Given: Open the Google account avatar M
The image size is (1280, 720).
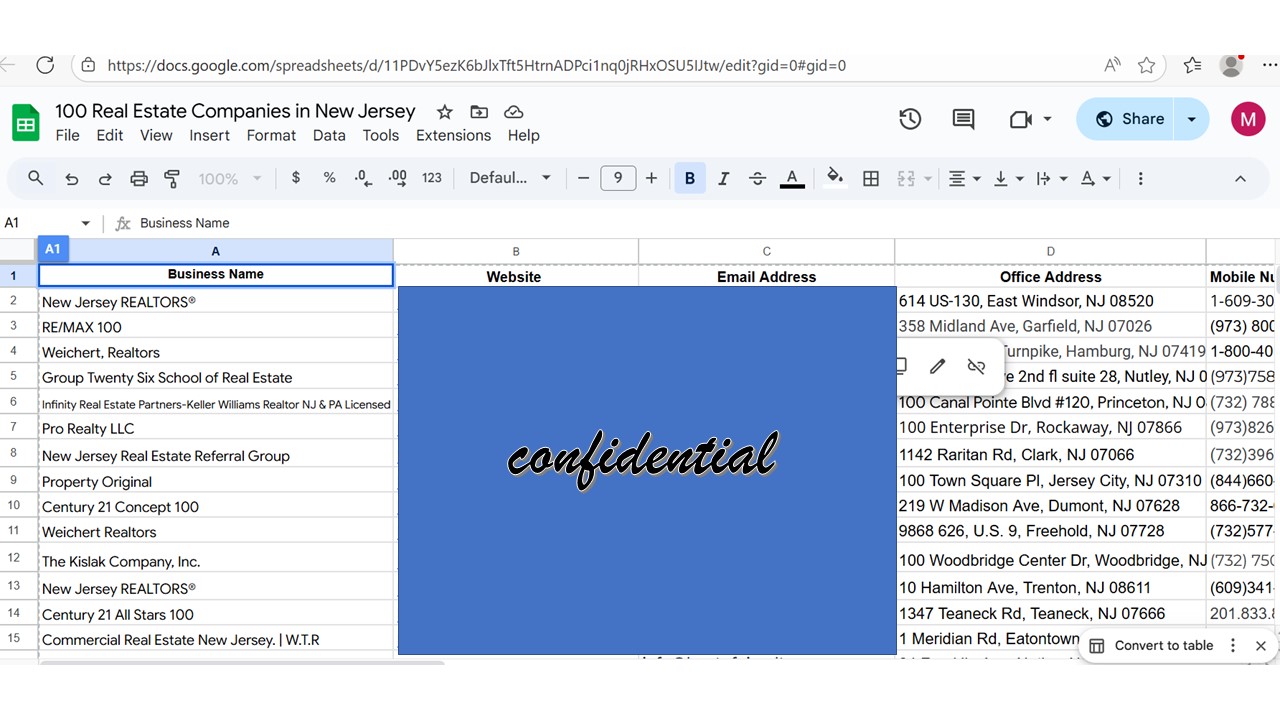Looking at the screenshot, I should coord(1247,119).
